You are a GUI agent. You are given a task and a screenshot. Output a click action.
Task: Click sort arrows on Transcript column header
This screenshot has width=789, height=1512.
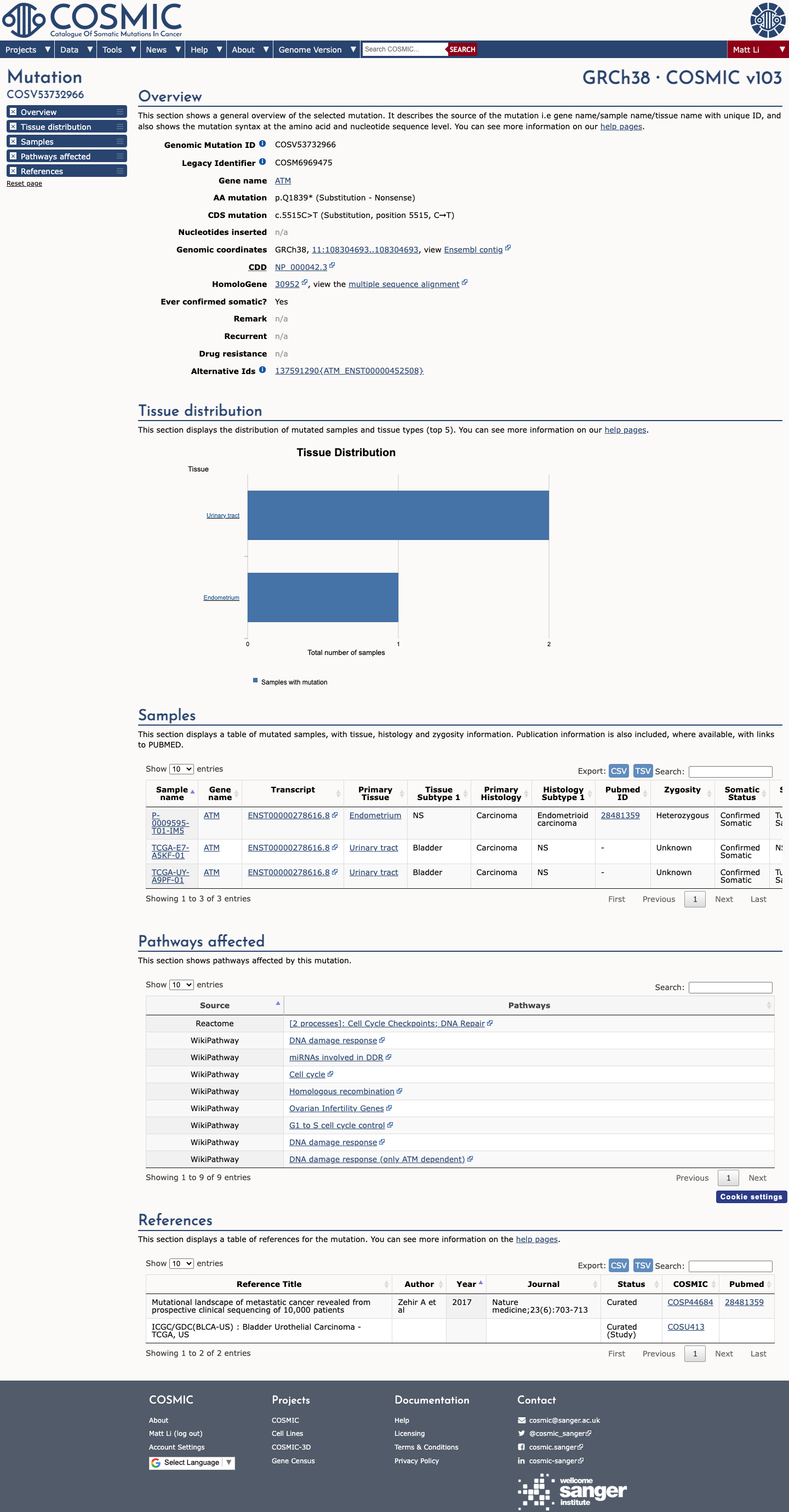point(338,794)
